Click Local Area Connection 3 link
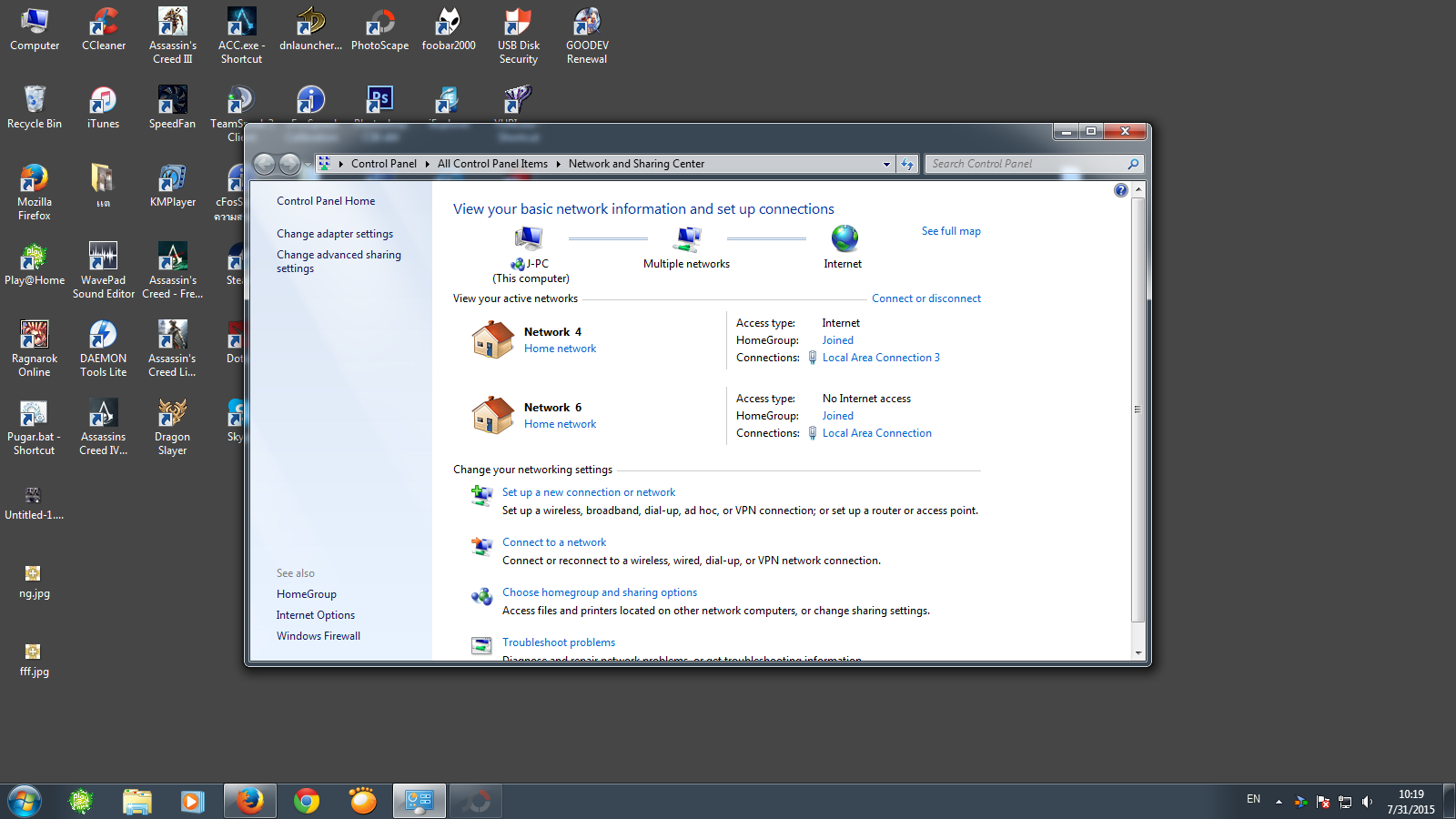This screenshot has height=819, width=1456. click(x=881, y=358)
